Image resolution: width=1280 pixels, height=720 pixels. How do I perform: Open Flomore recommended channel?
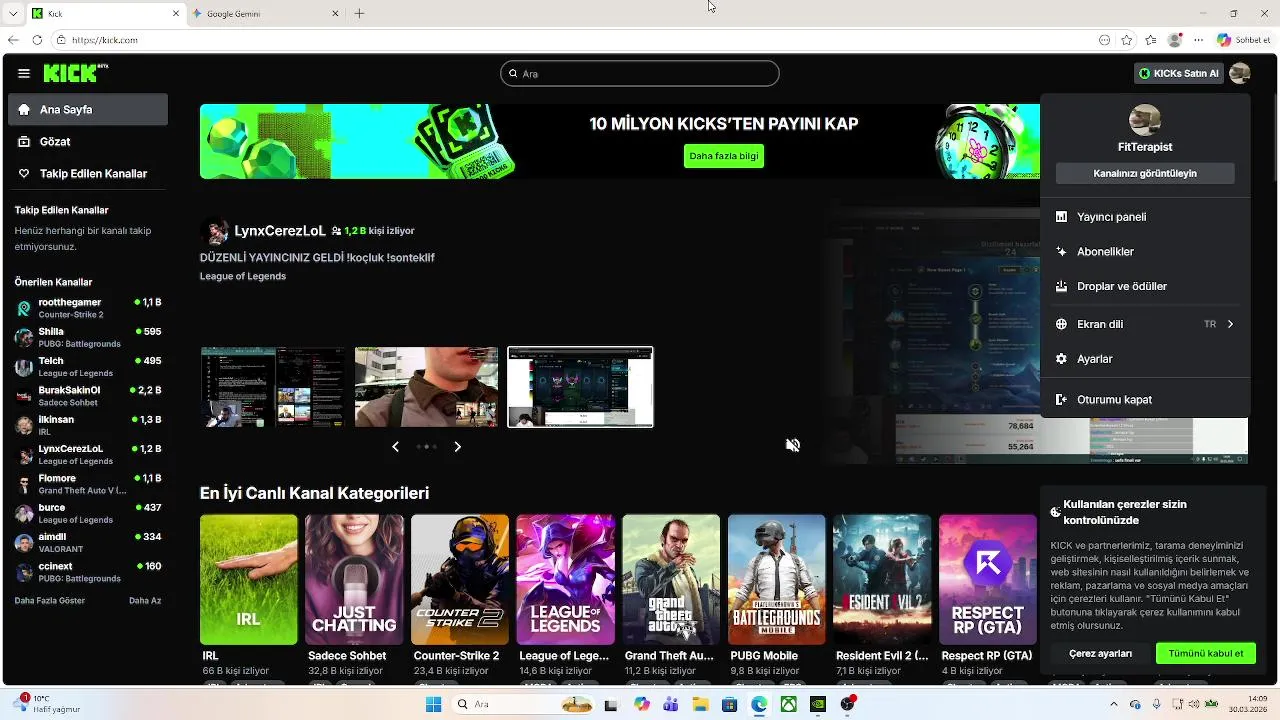click(88, 484)
